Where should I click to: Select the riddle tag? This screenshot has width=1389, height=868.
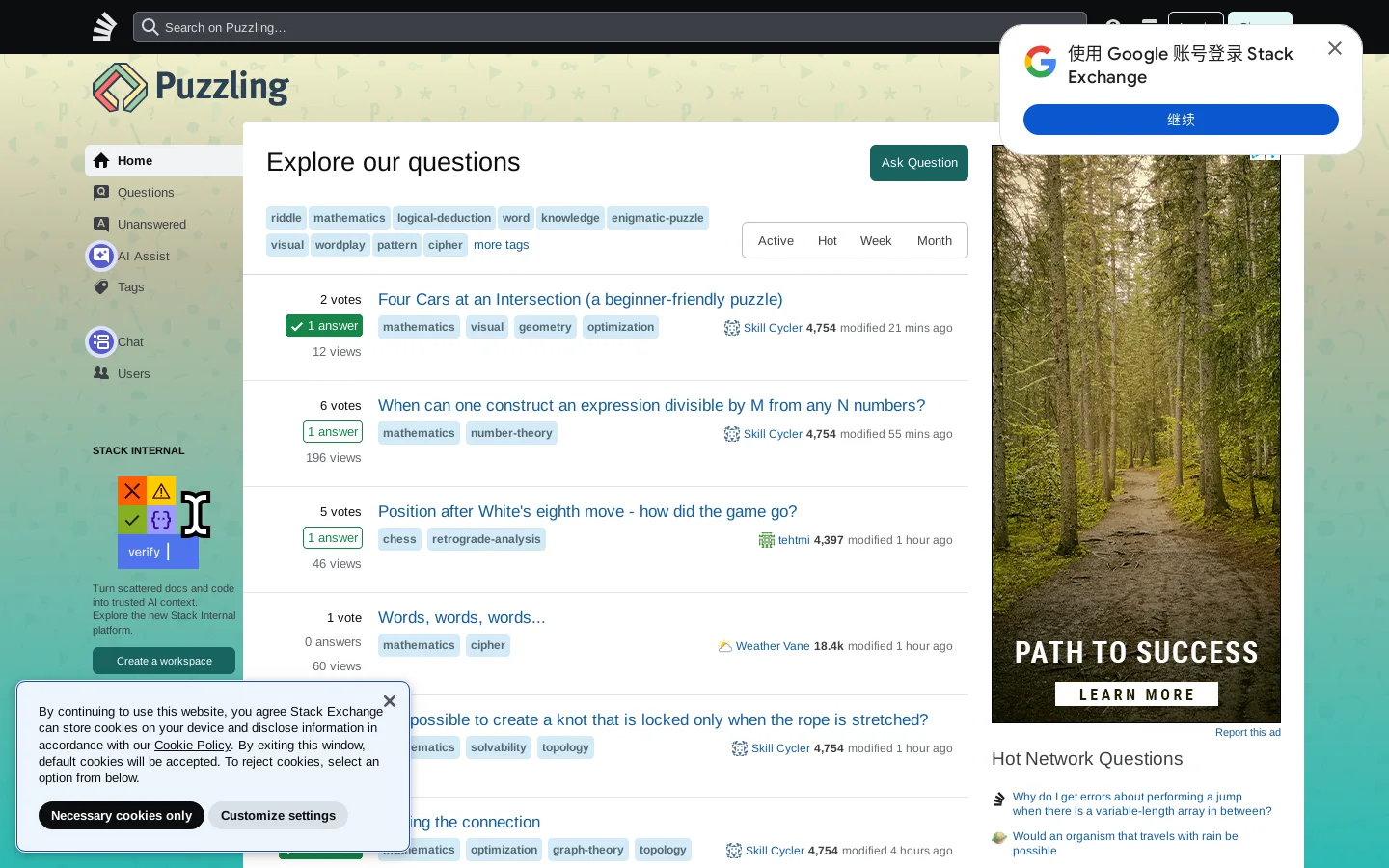pyautogui.click(x=286, y=218)
